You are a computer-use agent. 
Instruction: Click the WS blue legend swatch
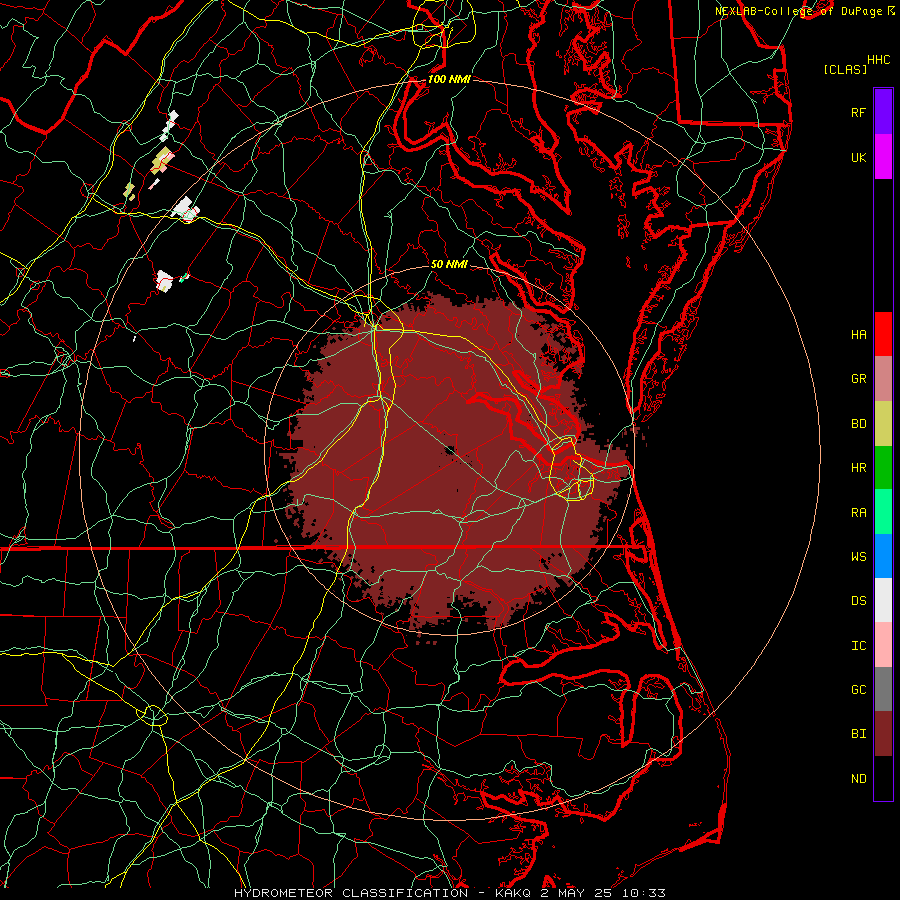[x=883, y=556]
